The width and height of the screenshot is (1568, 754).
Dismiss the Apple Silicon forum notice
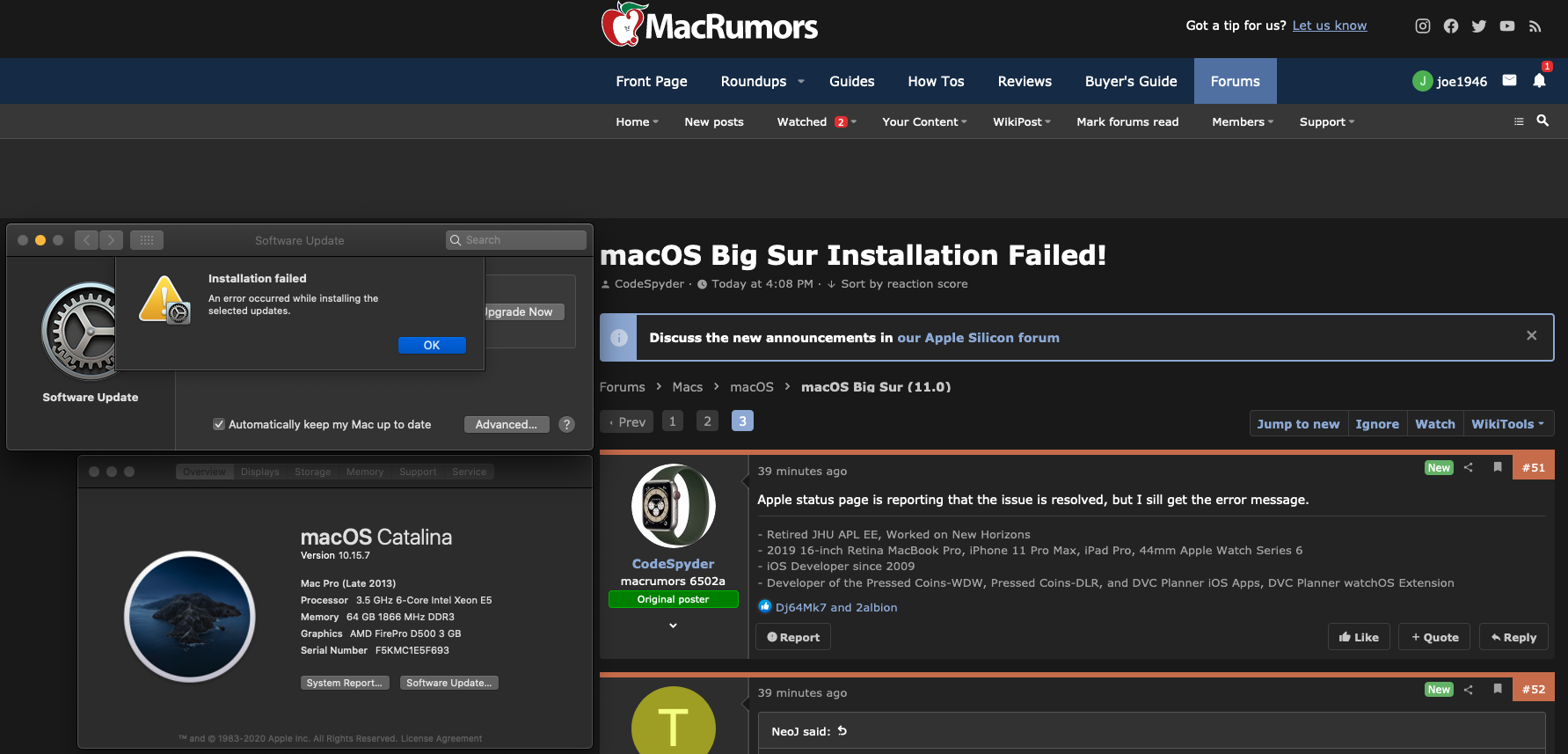[1531, 335]
